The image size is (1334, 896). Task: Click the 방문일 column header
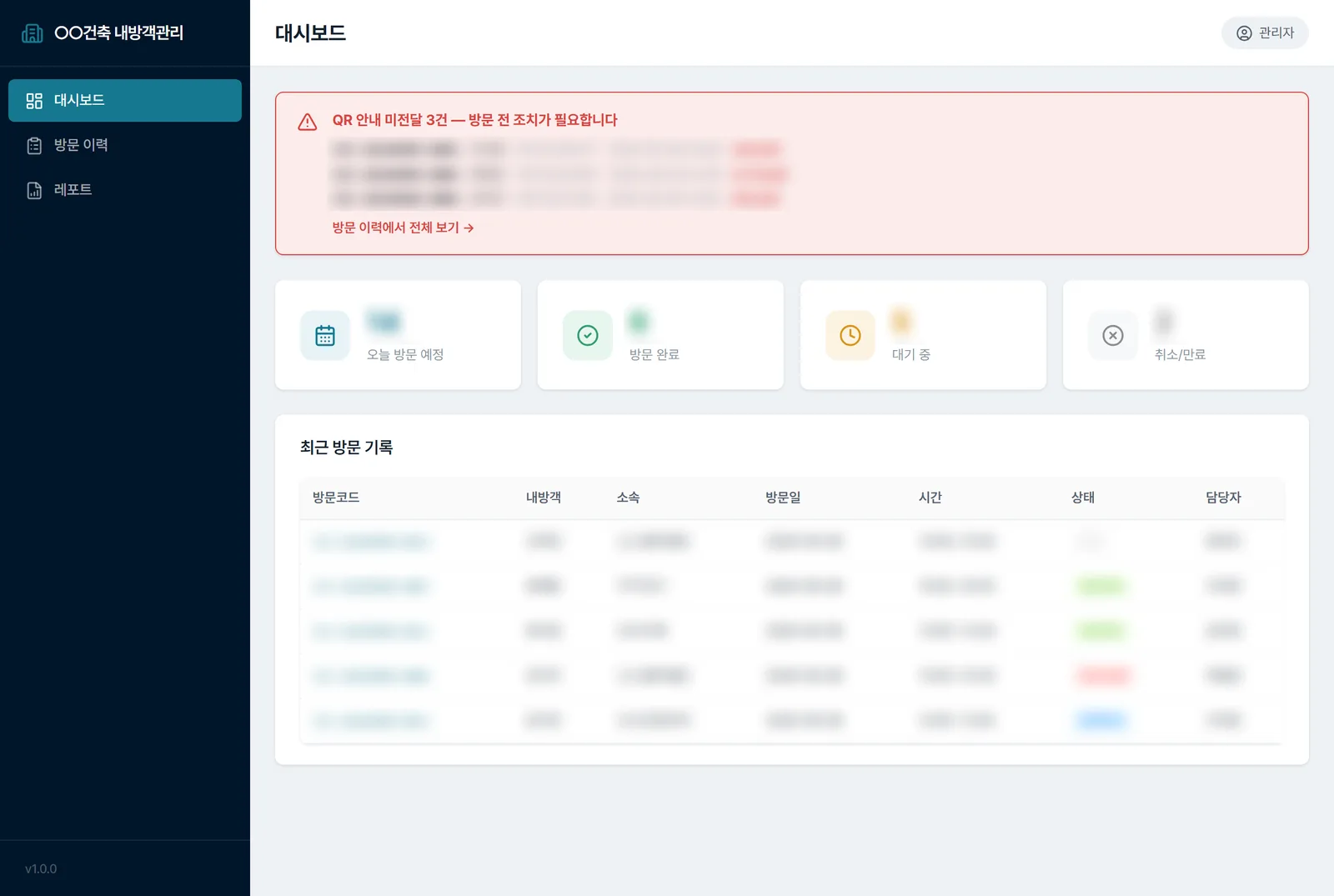point(783,498)
